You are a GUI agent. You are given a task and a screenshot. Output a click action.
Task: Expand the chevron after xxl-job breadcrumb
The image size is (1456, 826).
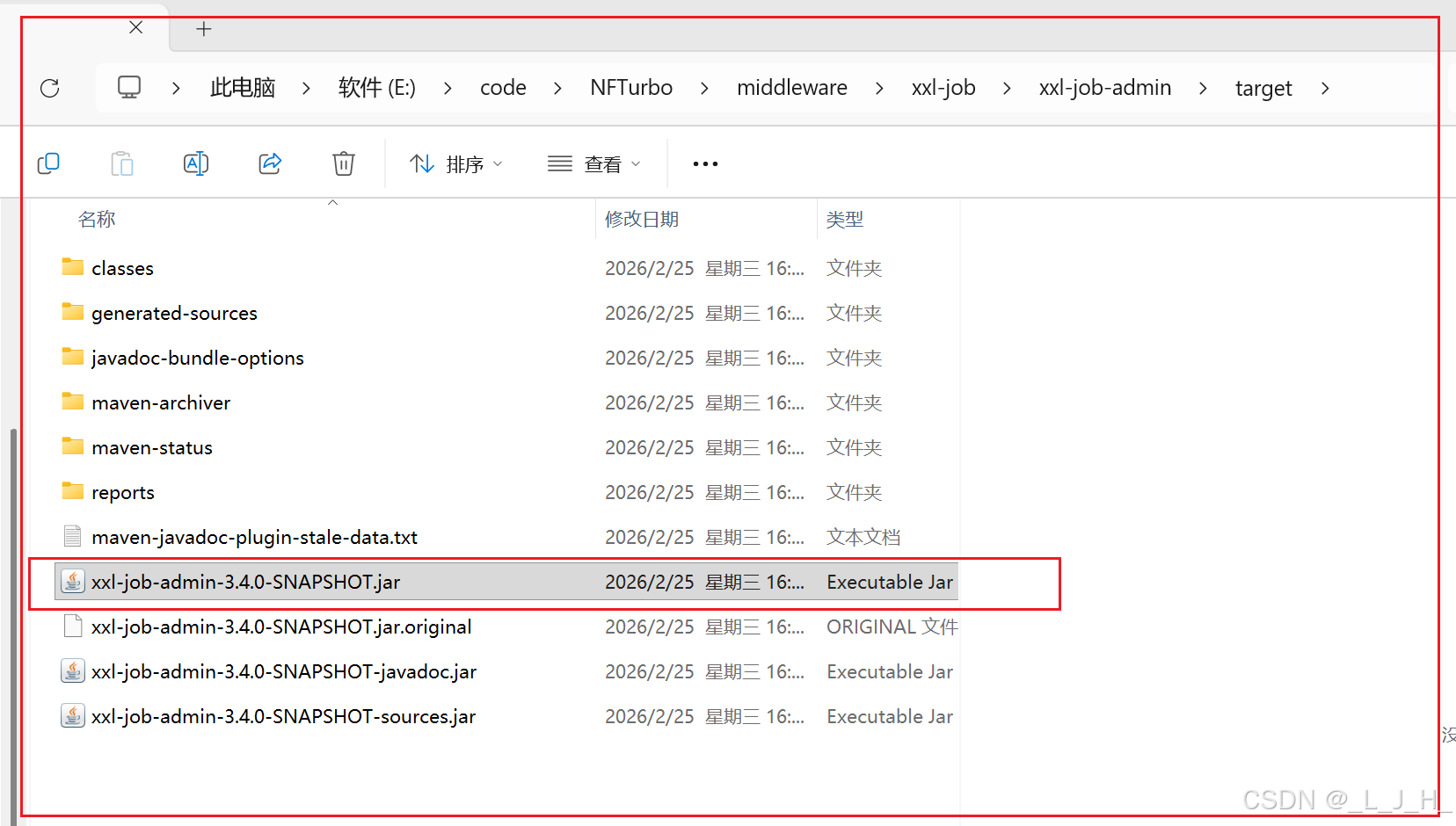pyautogui.click(x=1007, y=88)
